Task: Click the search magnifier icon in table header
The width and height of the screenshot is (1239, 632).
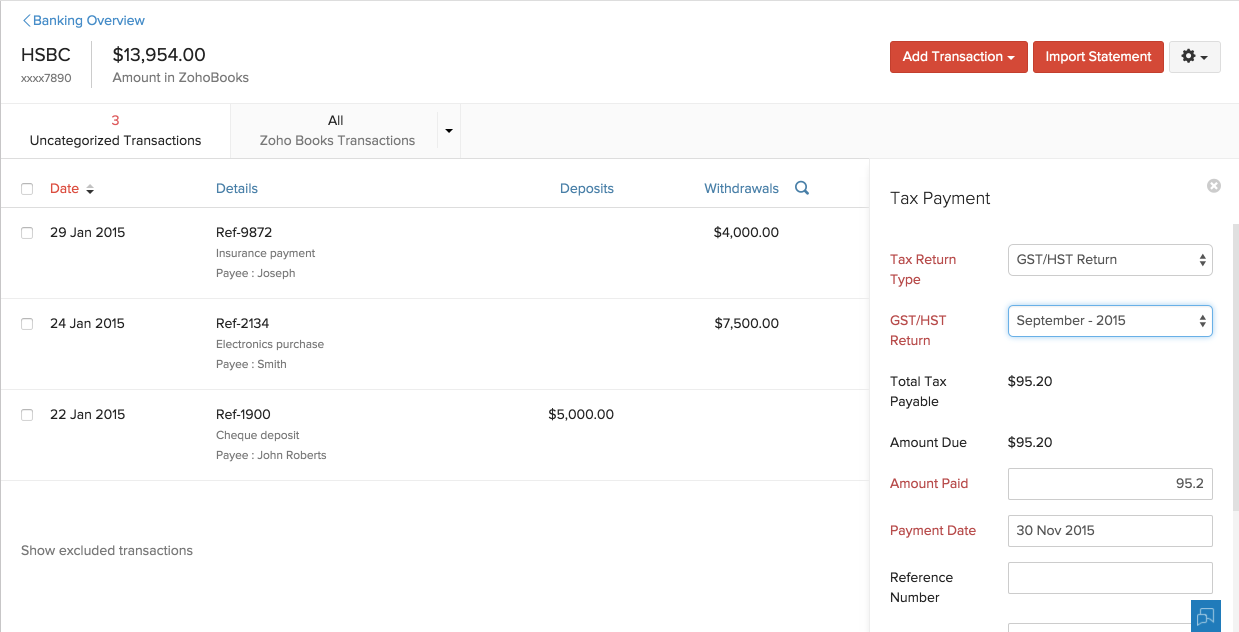Action: tap(801, 188)
